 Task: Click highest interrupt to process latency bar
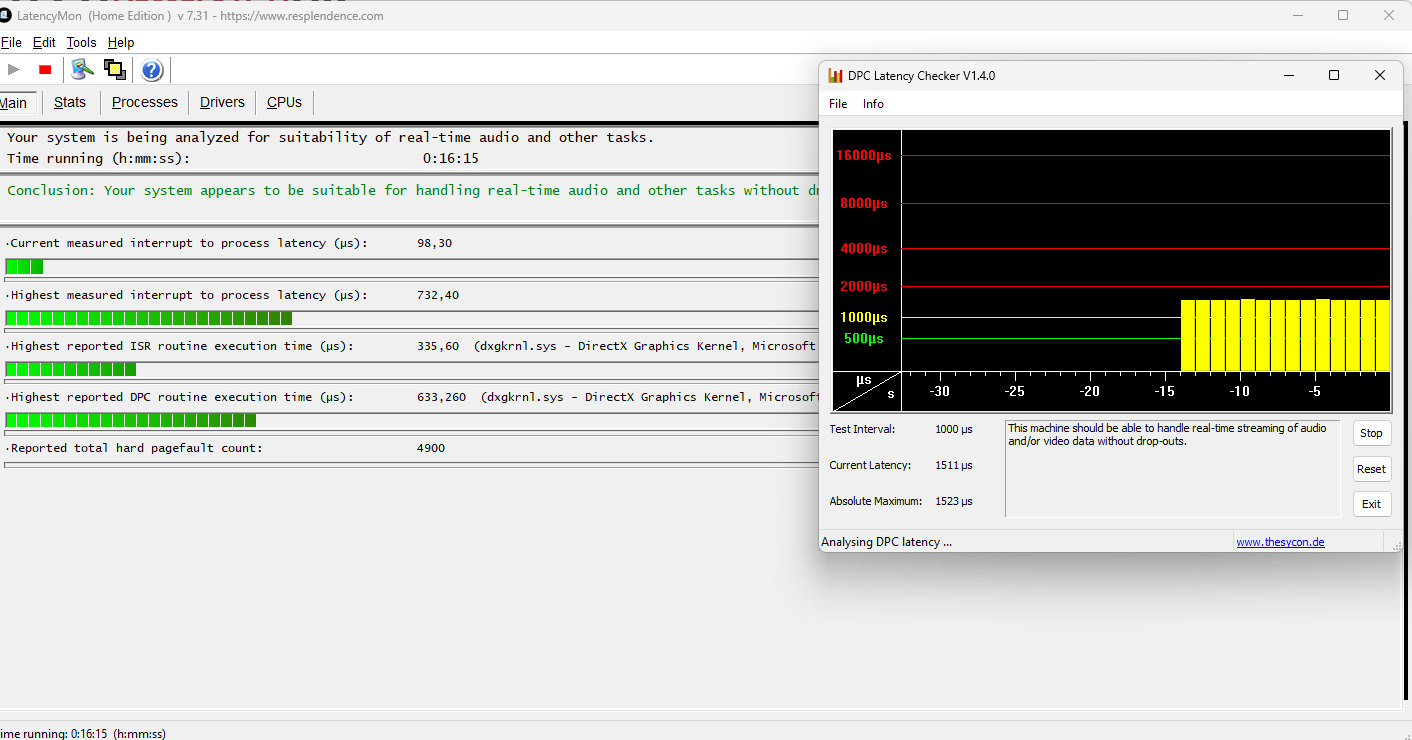(411, 319)
